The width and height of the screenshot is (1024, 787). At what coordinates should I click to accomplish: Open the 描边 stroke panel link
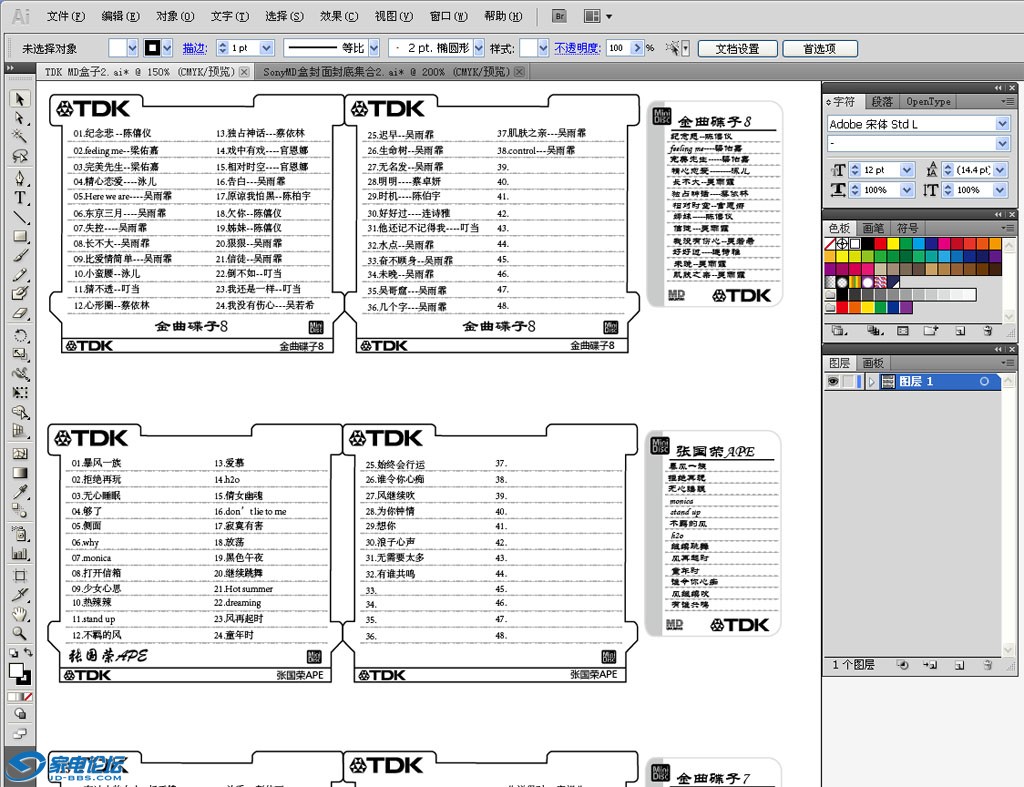tap(194, 48)
